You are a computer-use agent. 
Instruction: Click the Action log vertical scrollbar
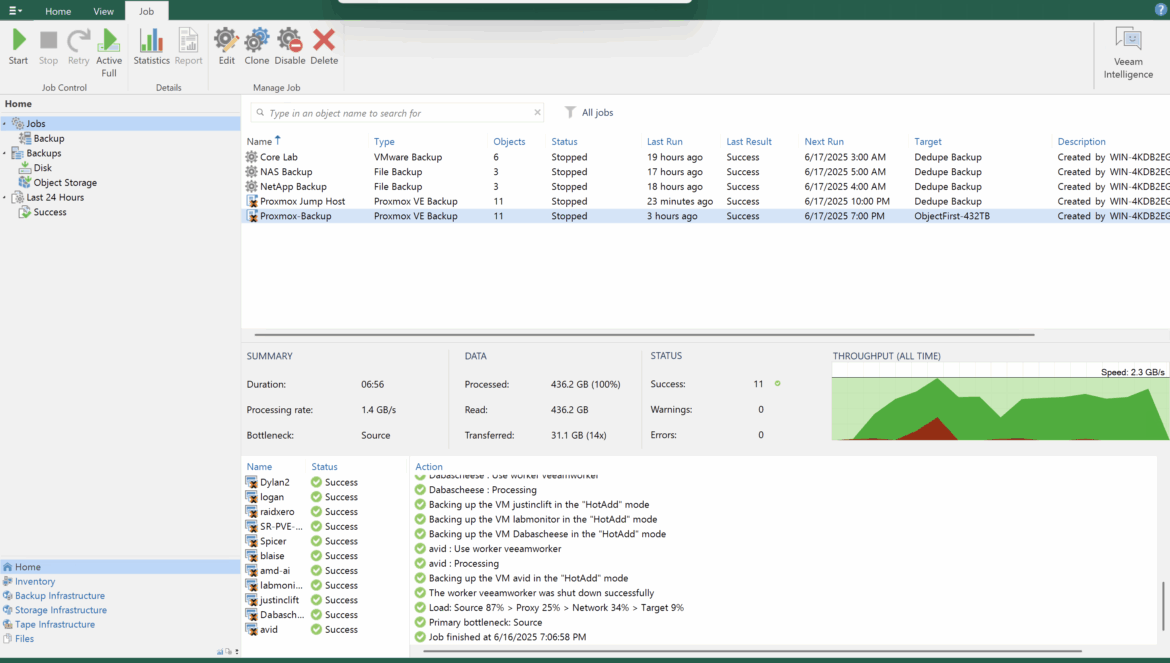pos(1163,606)
